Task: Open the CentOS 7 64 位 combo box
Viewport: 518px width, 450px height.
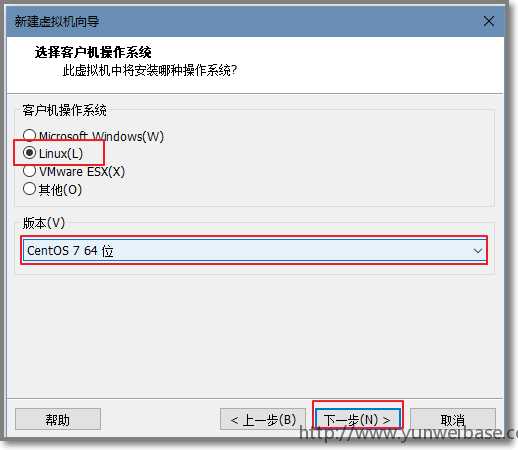Action: coord(254,251)
